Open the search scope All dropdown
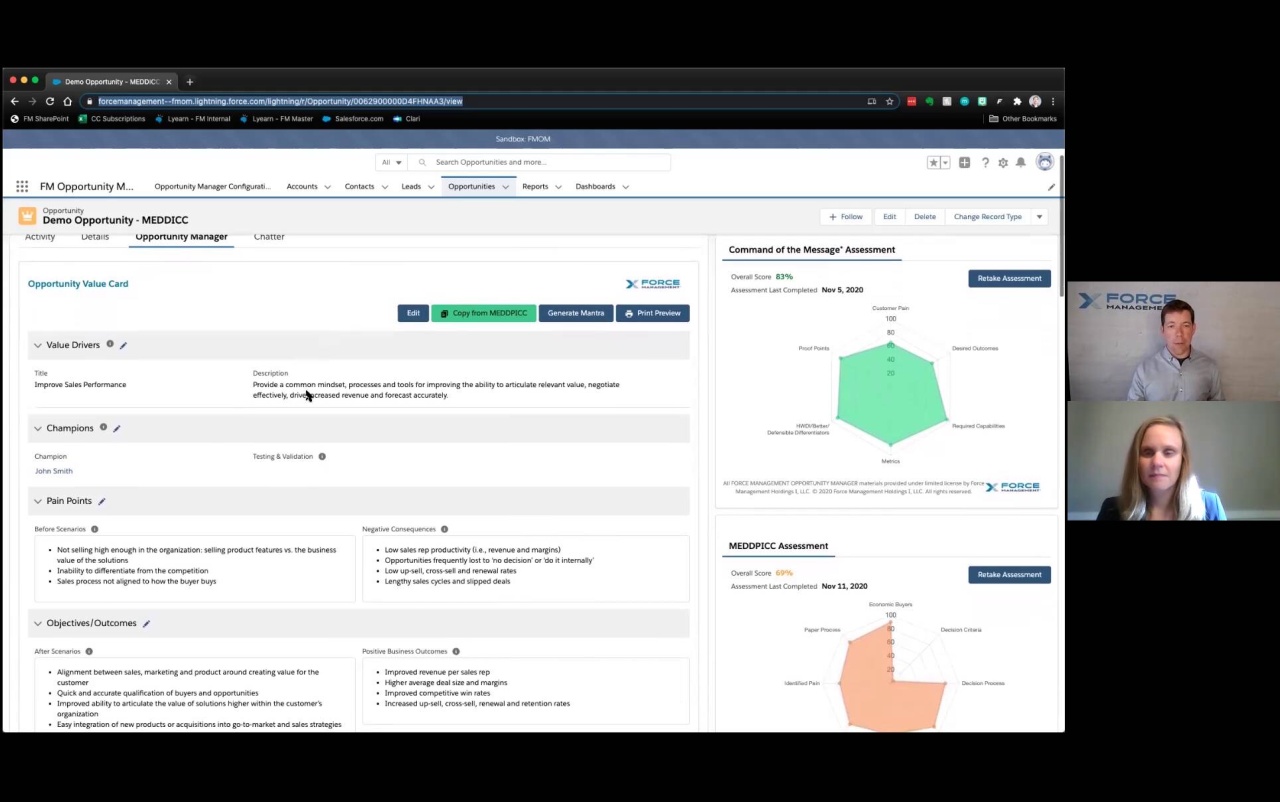 coord(391,162)
